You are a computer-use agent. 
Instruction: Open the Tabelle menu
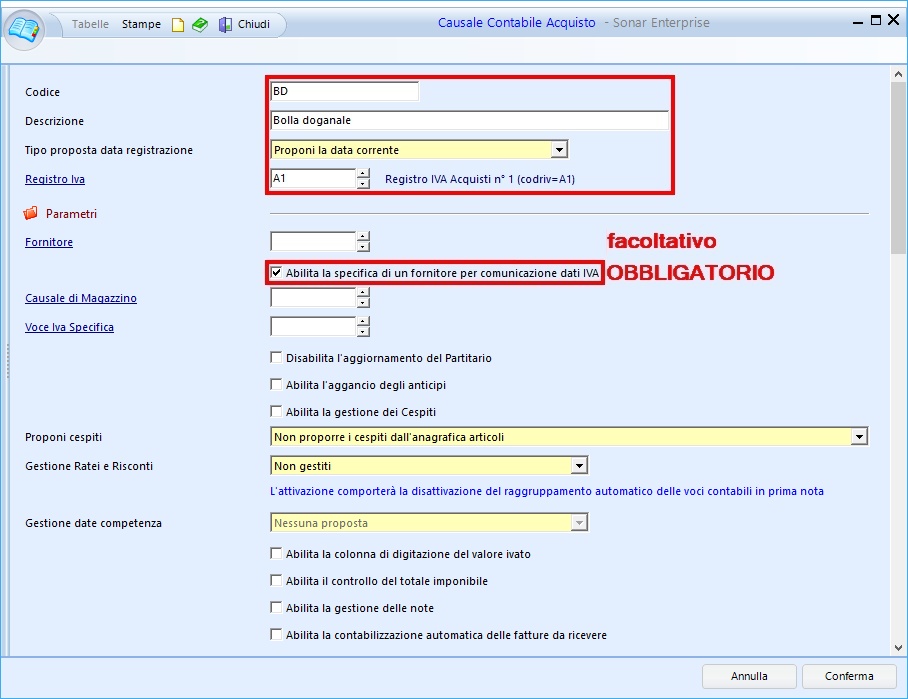pos(91,24)
